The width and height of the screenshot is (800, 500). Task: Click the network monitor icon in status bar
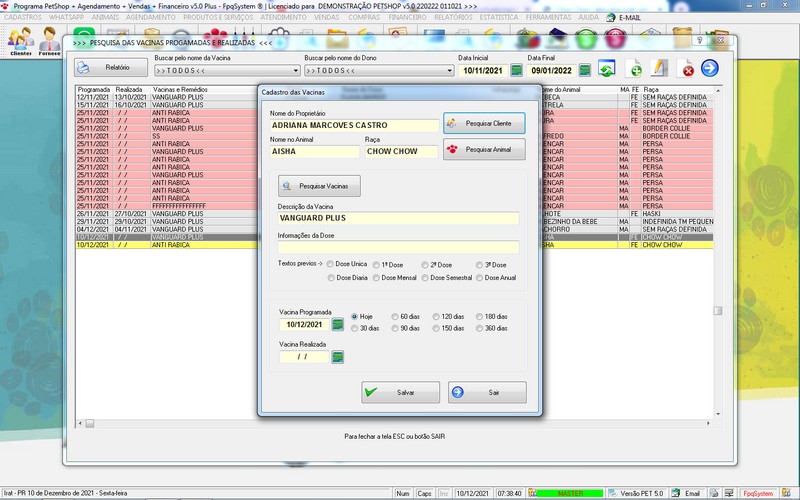pyautogui.click(x=729, y=493)
